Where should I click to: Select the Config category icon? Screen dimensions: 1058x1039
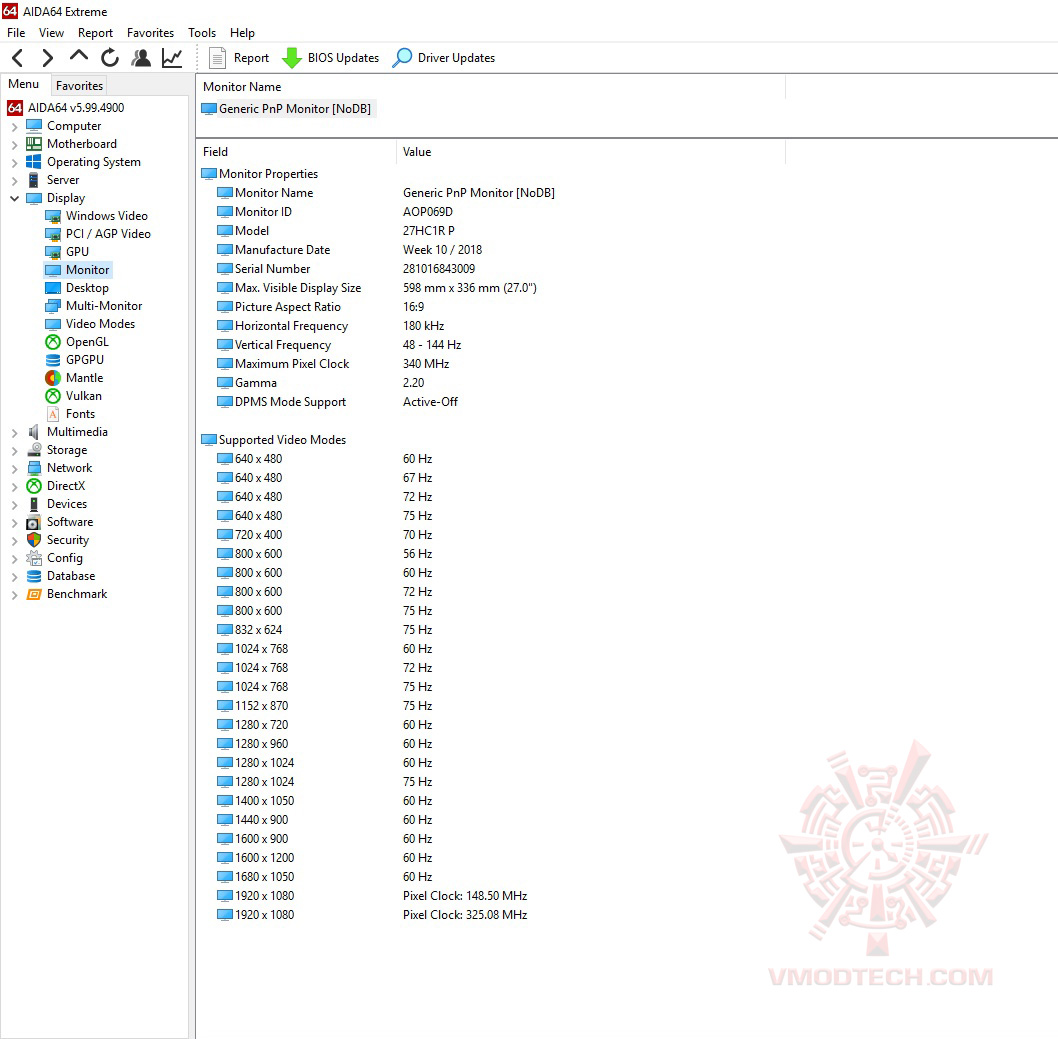pyautogui.click(x=34, y=558)
